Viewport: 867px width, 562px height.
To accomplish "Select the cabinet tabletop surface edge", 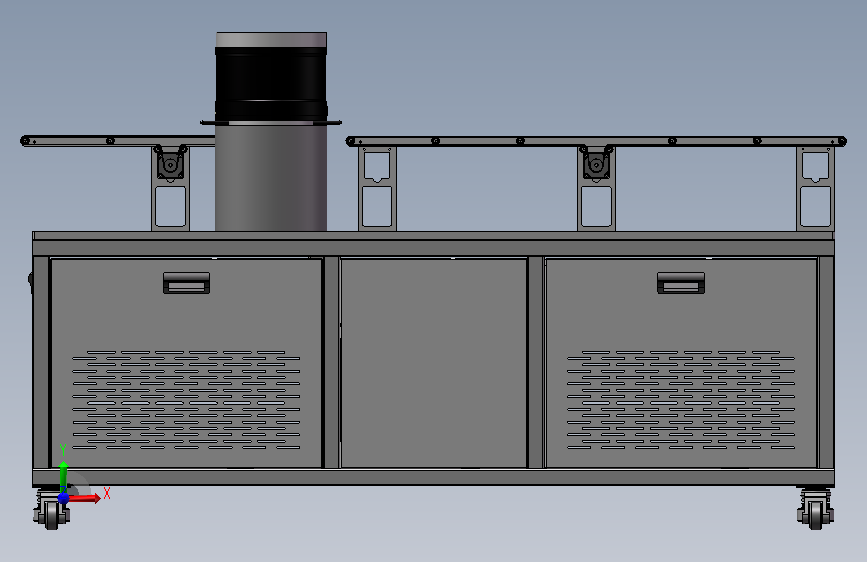I will pos(433,236).
